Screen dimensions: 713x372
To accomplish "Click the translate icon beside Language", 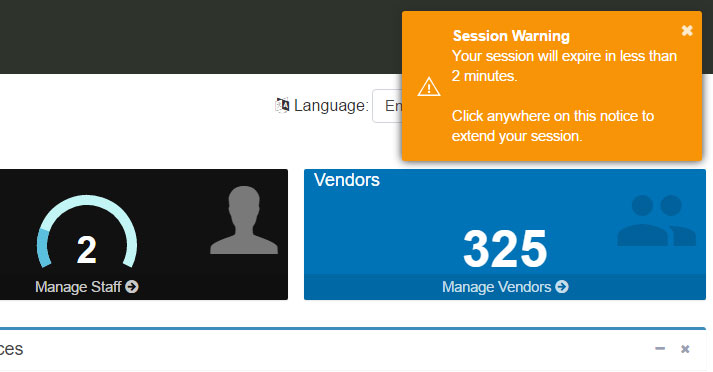I will coord(282,105).
